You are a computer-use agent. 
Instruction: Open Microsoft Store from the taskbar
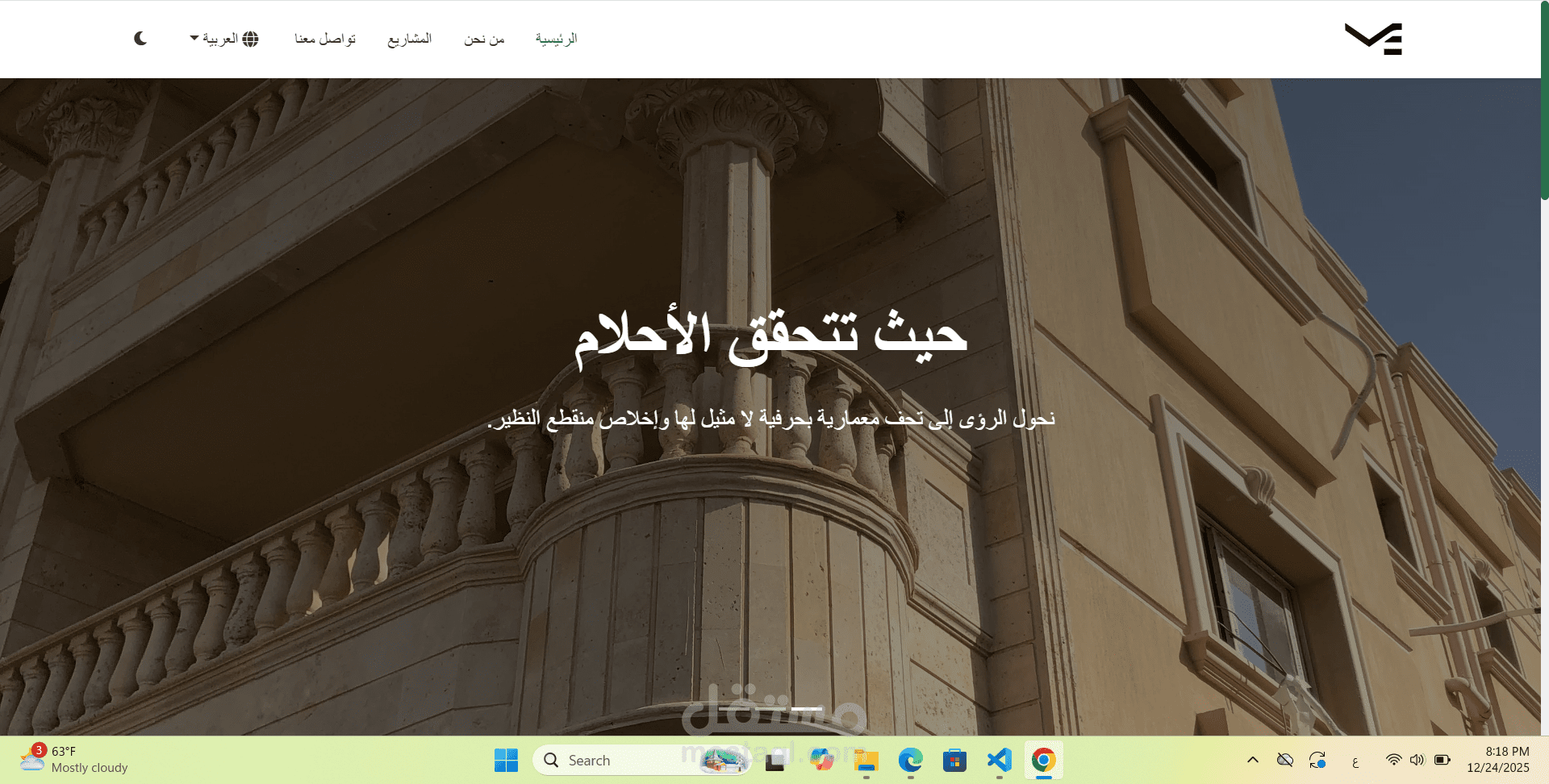pos(954,759)
